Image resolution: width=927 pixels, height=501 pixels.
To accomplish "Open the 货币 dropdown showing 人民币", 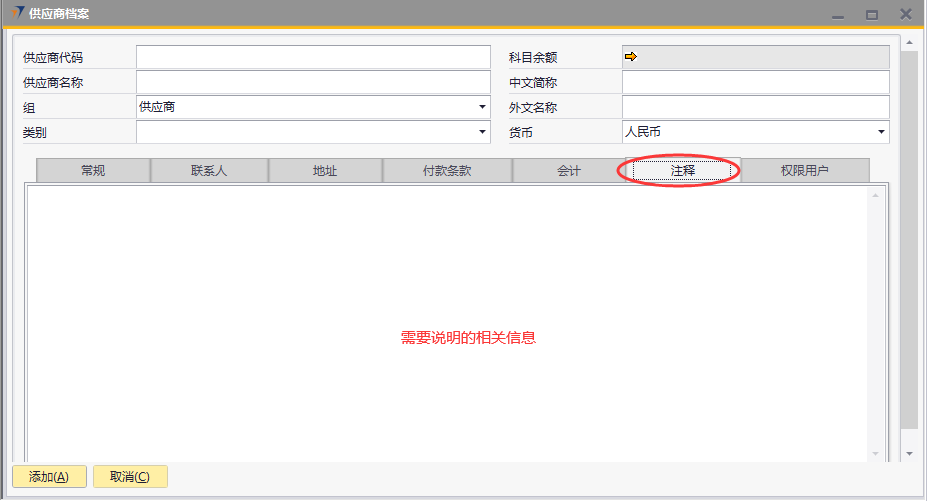I will [755, 132].
